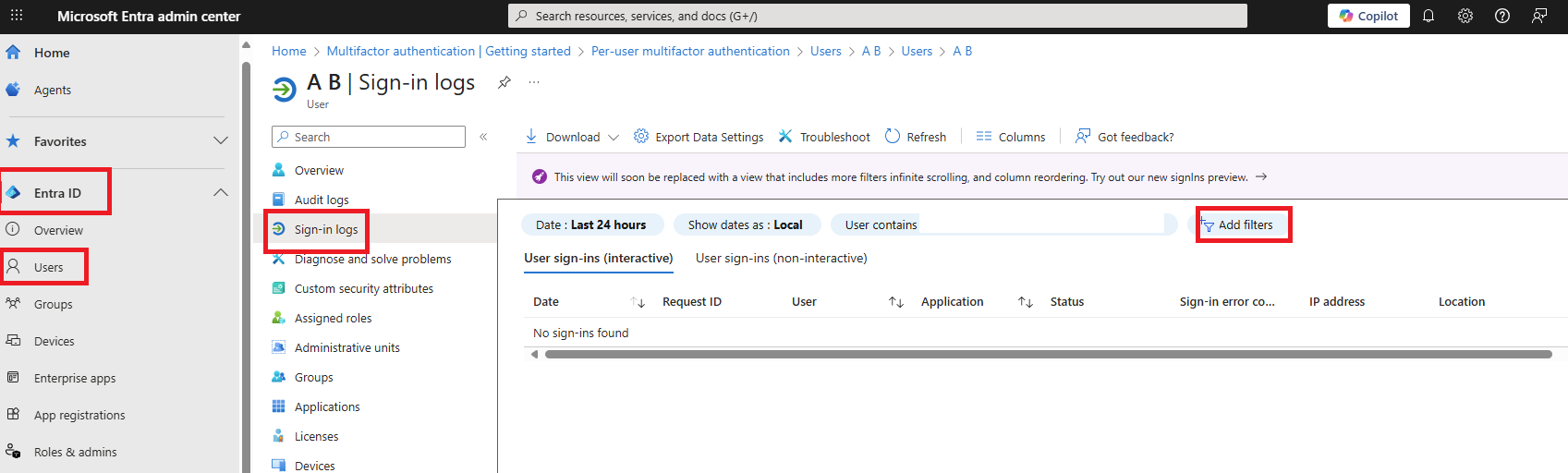Open Roles & admins in the sidebar

tap(75, 452)
